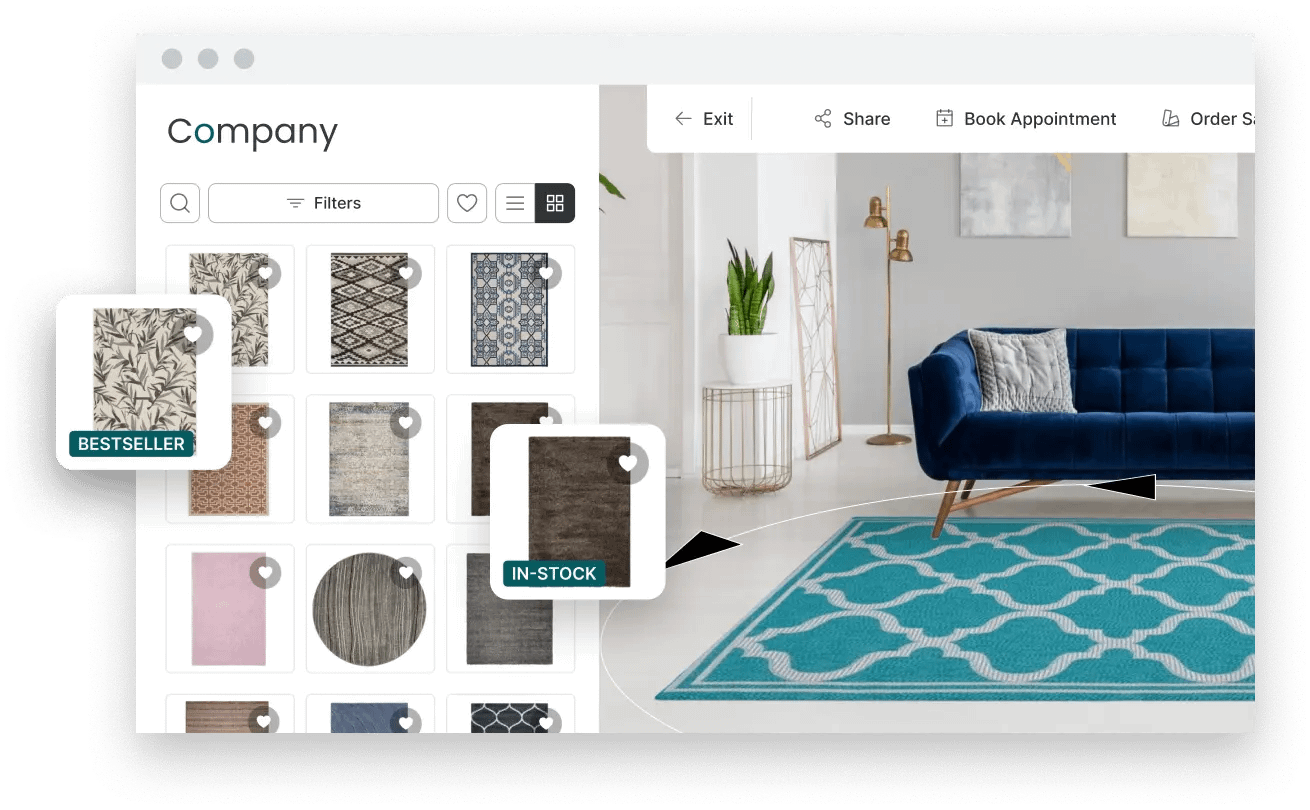Open the Order Sample option
1310x810 pixels.
(x=1207, y=119)
